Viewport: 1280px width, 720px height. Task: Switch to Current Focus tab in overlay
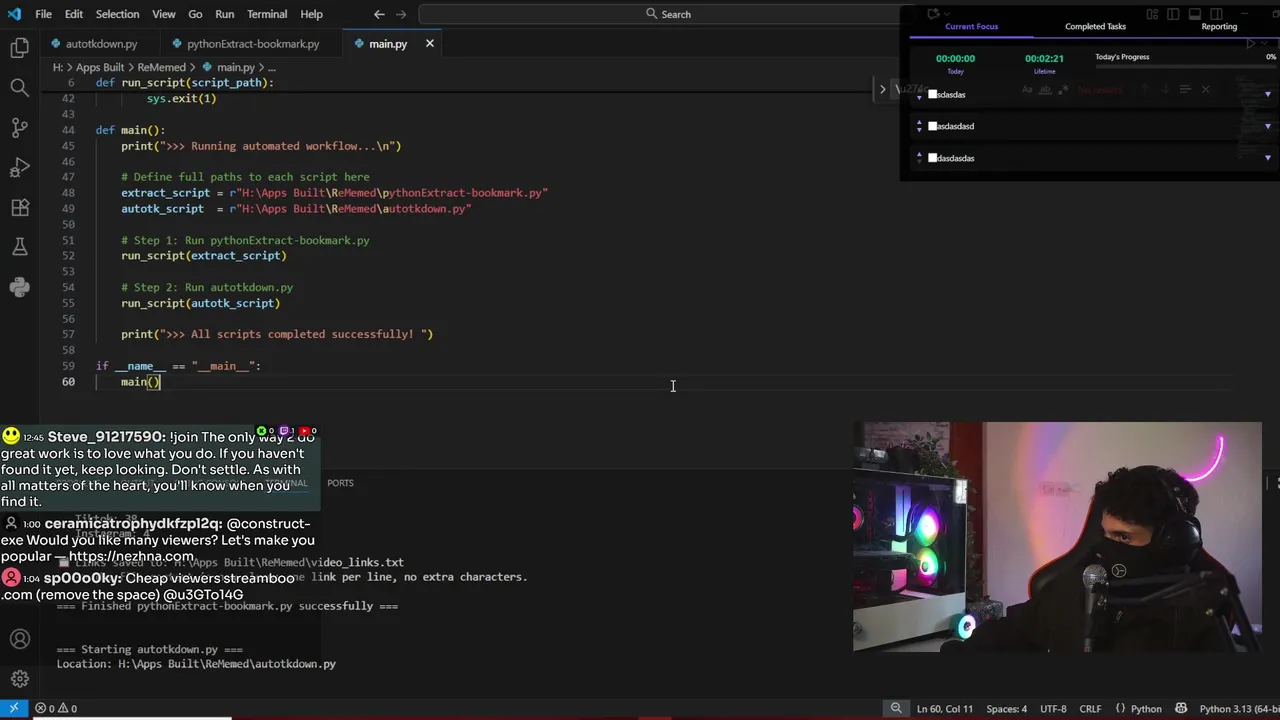pyautogui.click(x=971, y=27)
